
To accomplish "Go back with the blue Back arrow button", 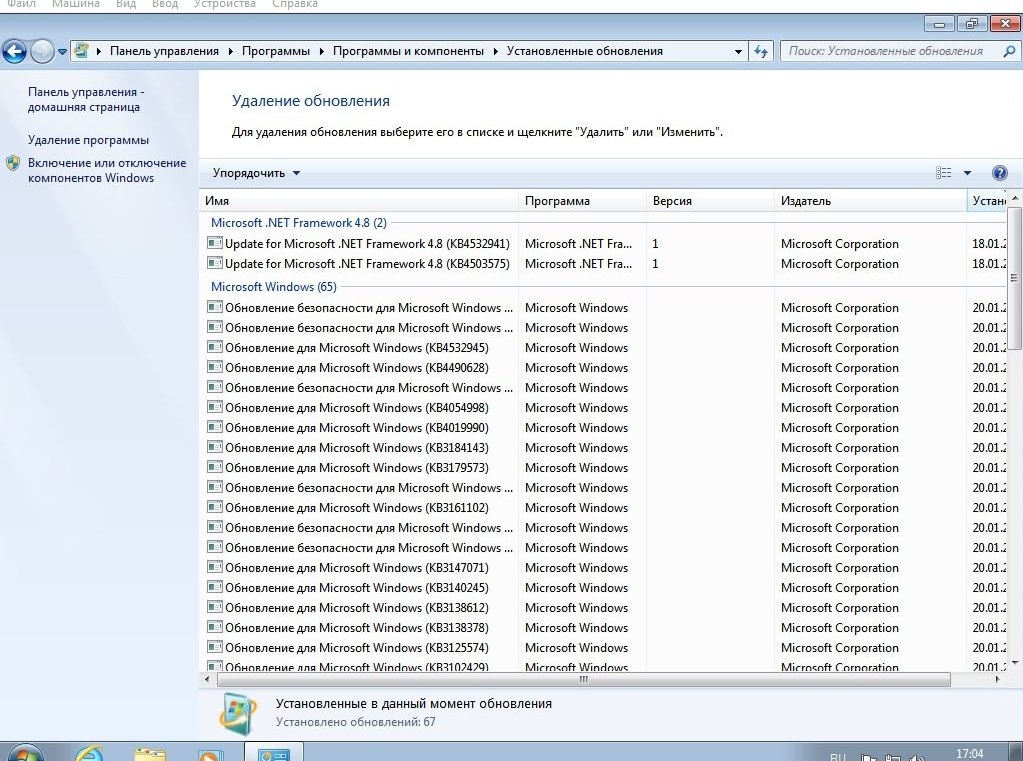I will point(14,51).
